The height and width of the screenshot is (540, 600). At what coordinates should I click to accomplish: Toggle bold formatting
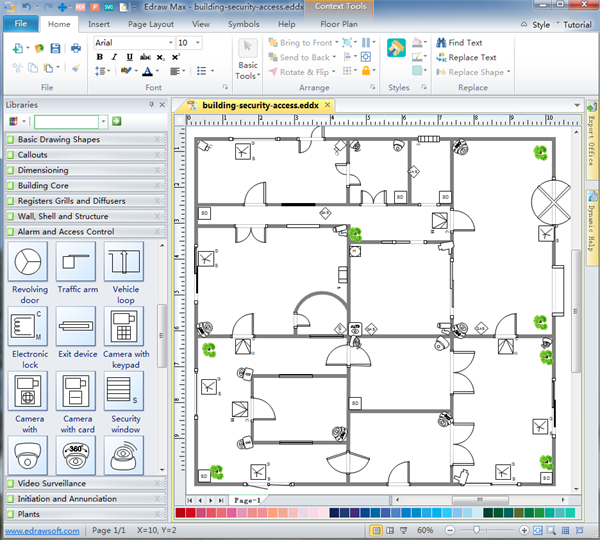pyautogui.click(x=100, y=57)
